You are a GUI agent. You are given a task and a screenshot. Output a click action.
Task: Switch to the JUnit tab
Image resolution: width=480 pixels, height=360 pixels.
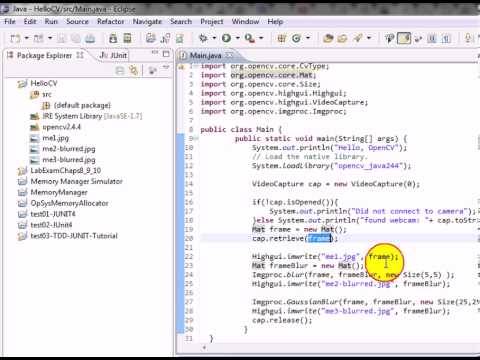(114, 56)
